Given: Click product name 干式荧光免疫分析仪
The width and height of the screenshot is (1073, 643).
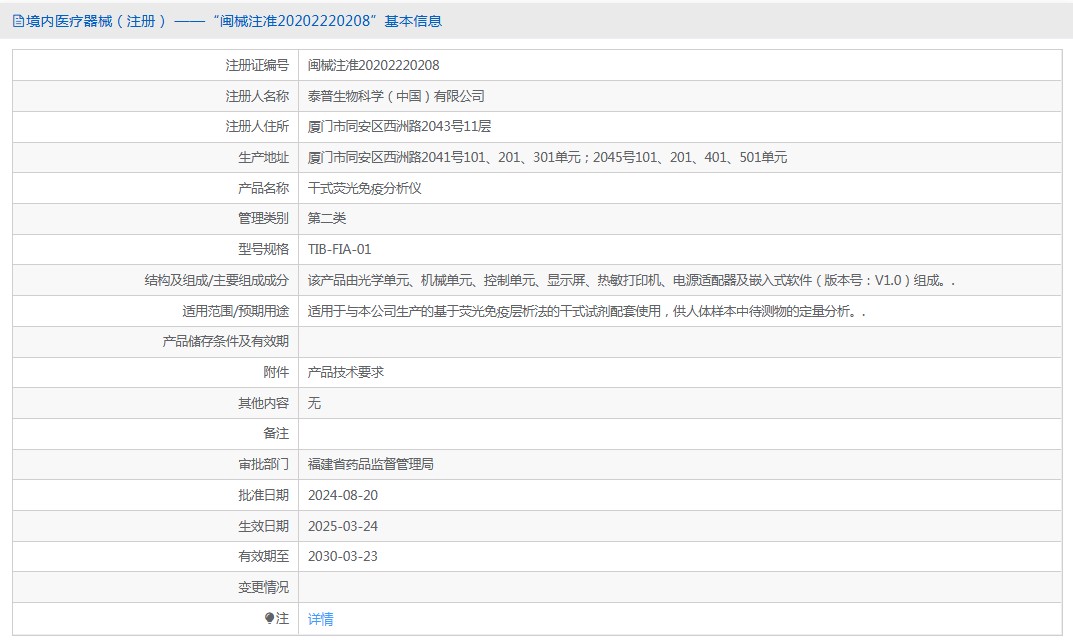Looking at the screenshot, I should click(364, 188).
